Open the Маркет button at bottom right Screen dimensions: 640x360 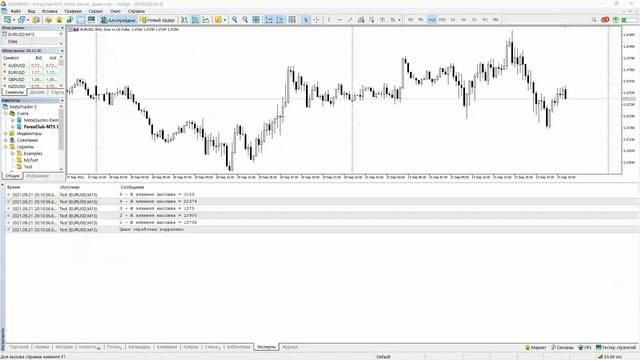535,347
